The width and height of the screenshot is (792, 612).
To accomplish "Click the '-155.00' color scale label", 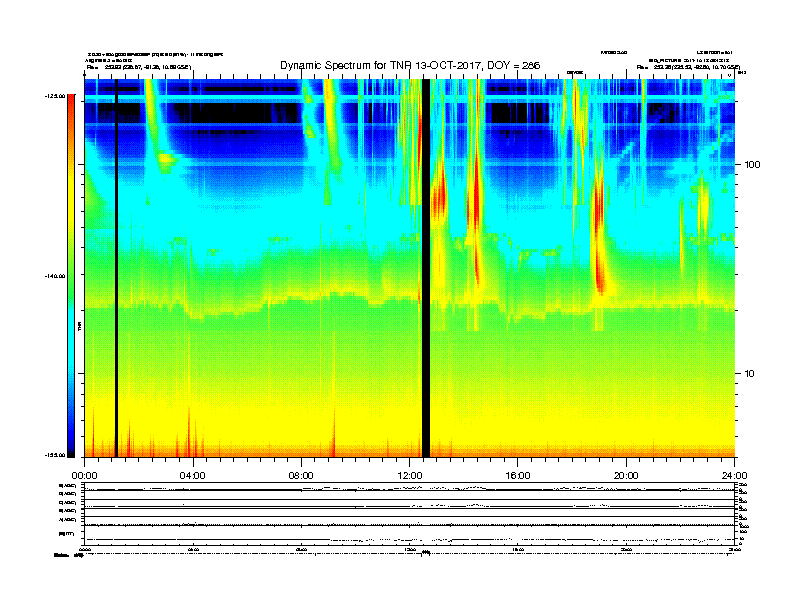I will (55, 455).
